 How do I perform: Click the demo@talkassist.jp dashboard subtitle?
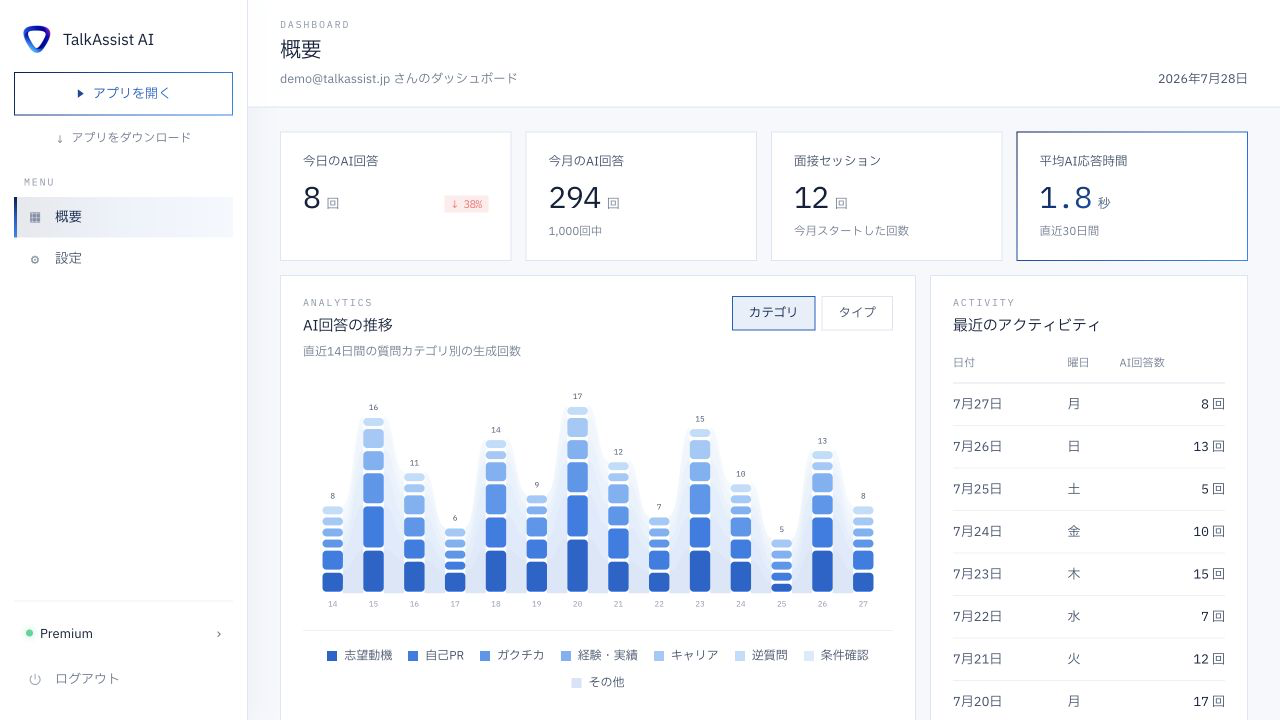399,79
